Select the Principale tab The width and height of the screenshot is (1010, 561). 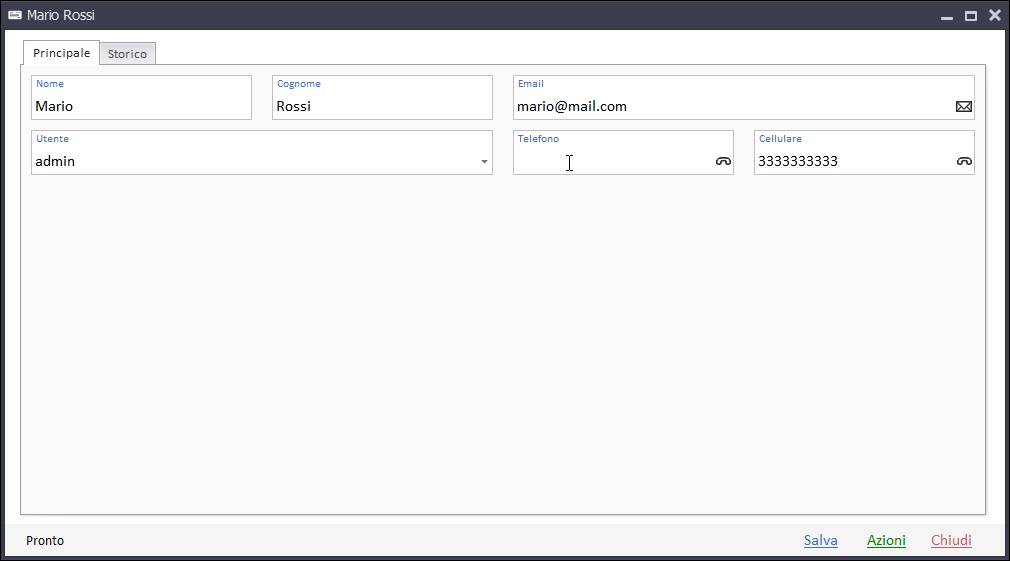[61, 53]
